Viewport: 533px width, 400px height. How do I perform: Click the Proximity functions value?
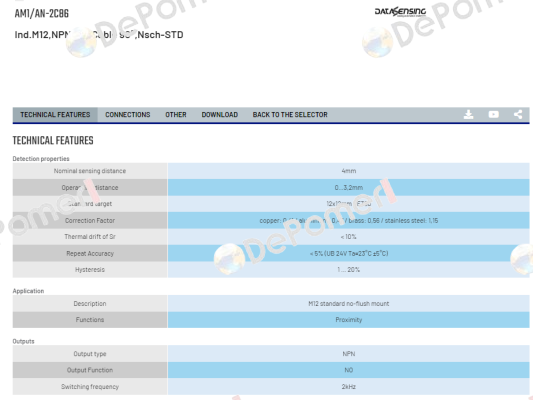tap(348, 320)
